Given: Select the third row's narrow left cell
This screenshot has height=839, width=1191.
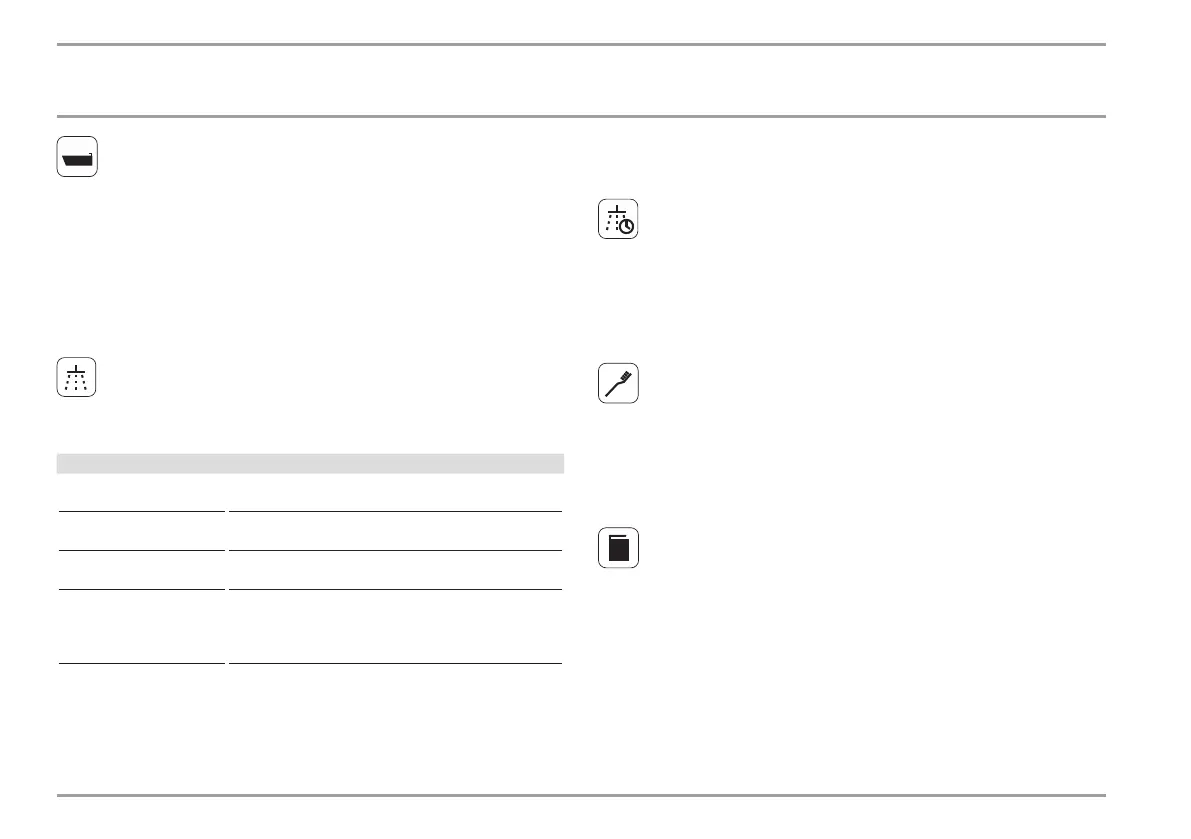Looking at the screenshot, I should point(142,570).
